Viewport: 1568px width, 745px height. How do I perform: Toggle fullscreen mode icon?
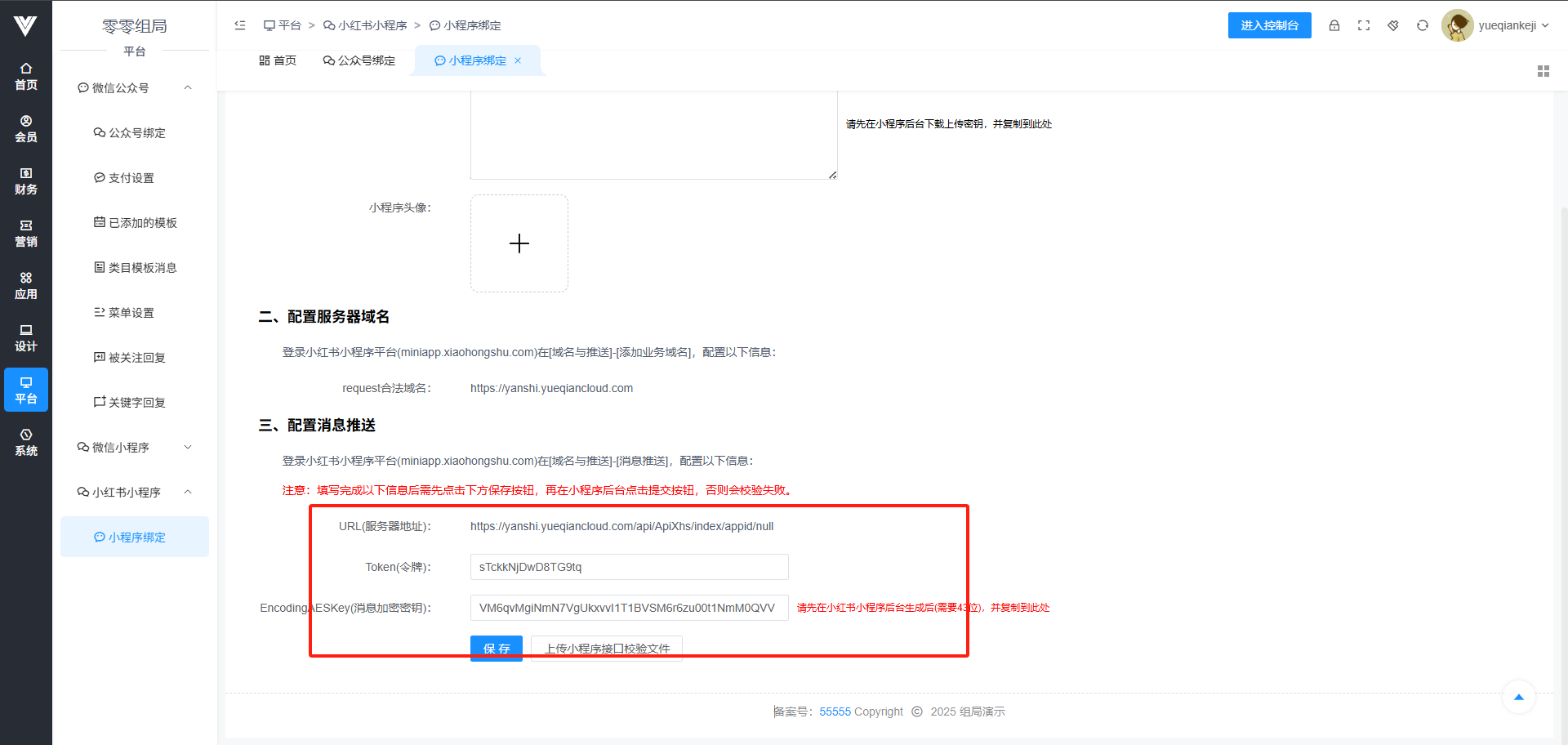[1364, 25]
